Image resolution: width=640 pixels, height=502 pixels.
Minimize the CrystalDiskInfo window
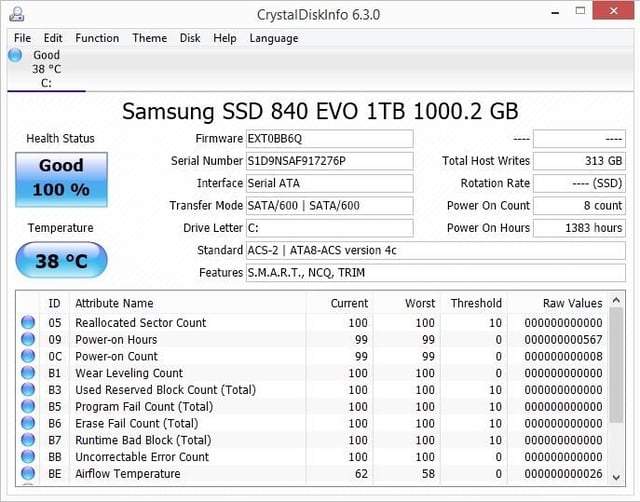[x=555, y=13]
